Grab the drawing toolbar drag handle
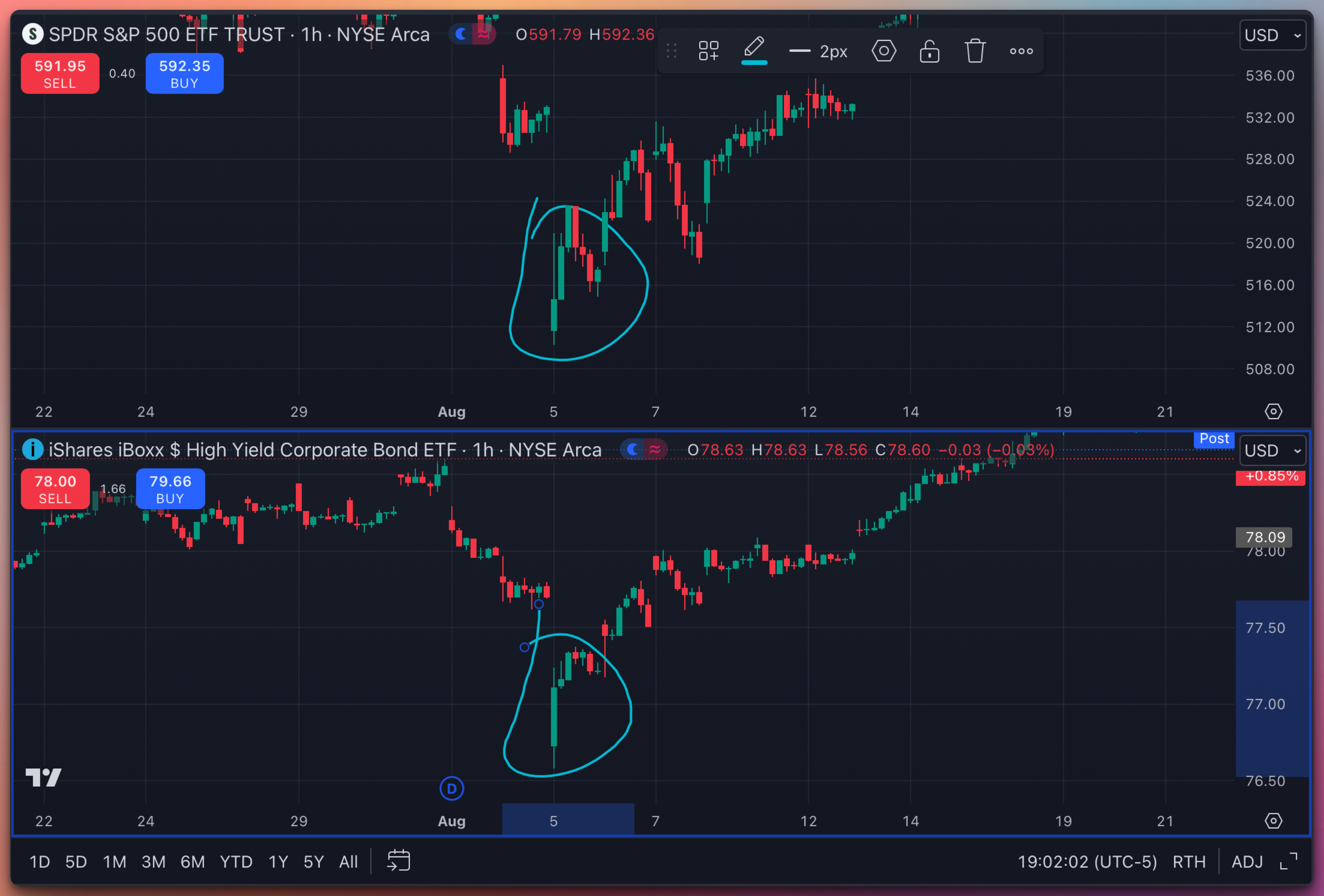The height and width of the screenshot is (896, 1324). click(671, 51)
